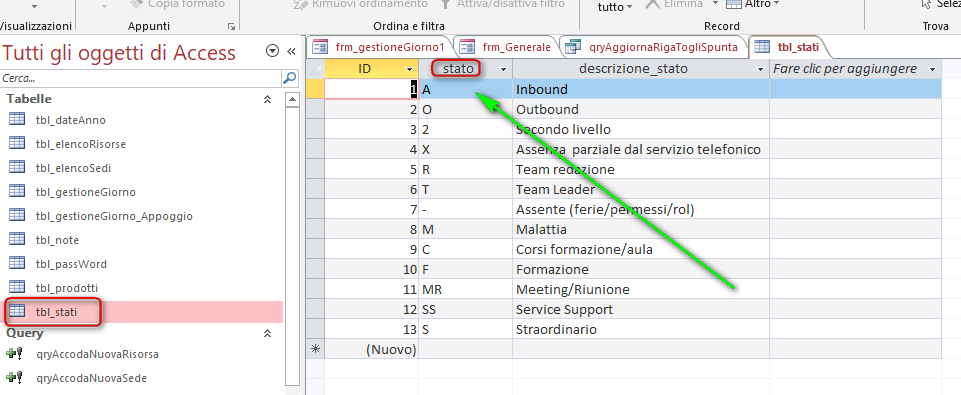Click the select-all corner of datasheet
The height and width of the screenshot is (395, 961).
point(314,69)
